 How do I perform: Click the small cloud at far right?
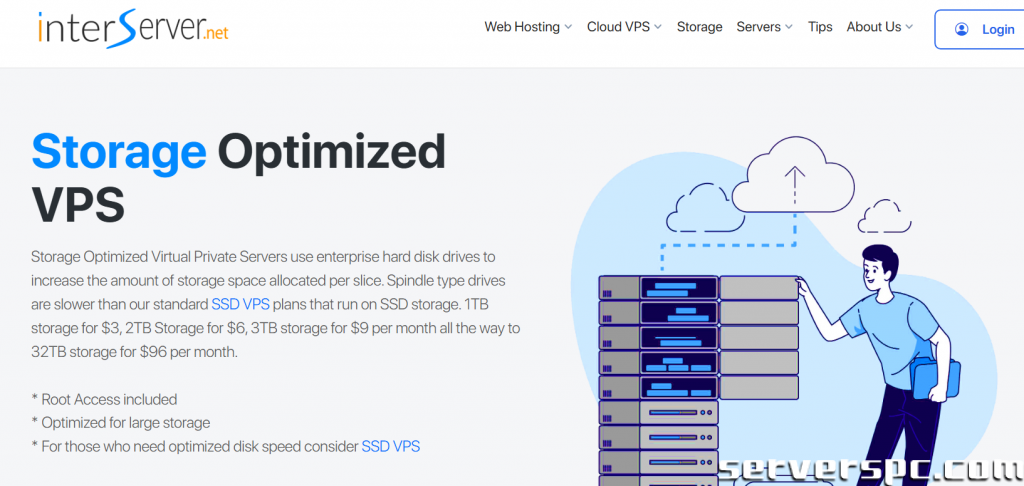(884, 216)
